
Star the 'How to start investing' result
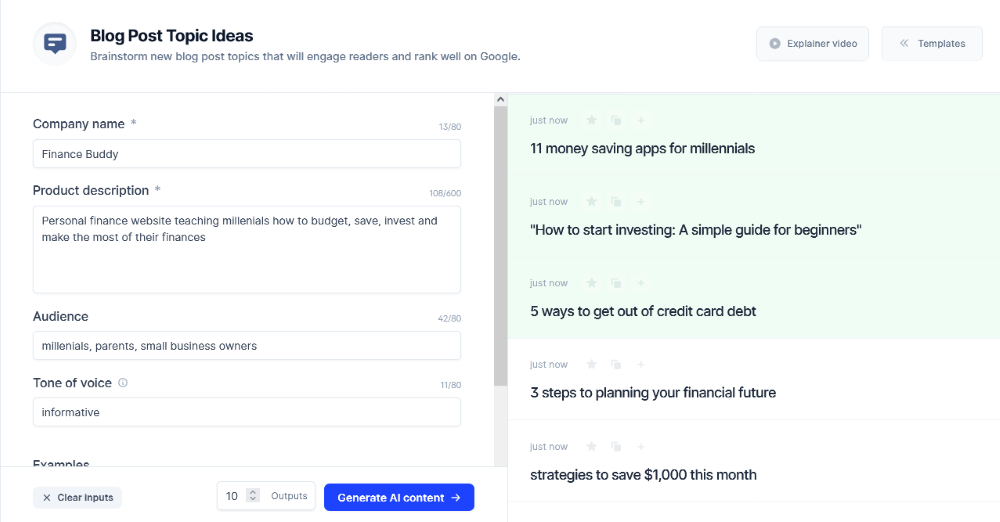tap(592, 202)
